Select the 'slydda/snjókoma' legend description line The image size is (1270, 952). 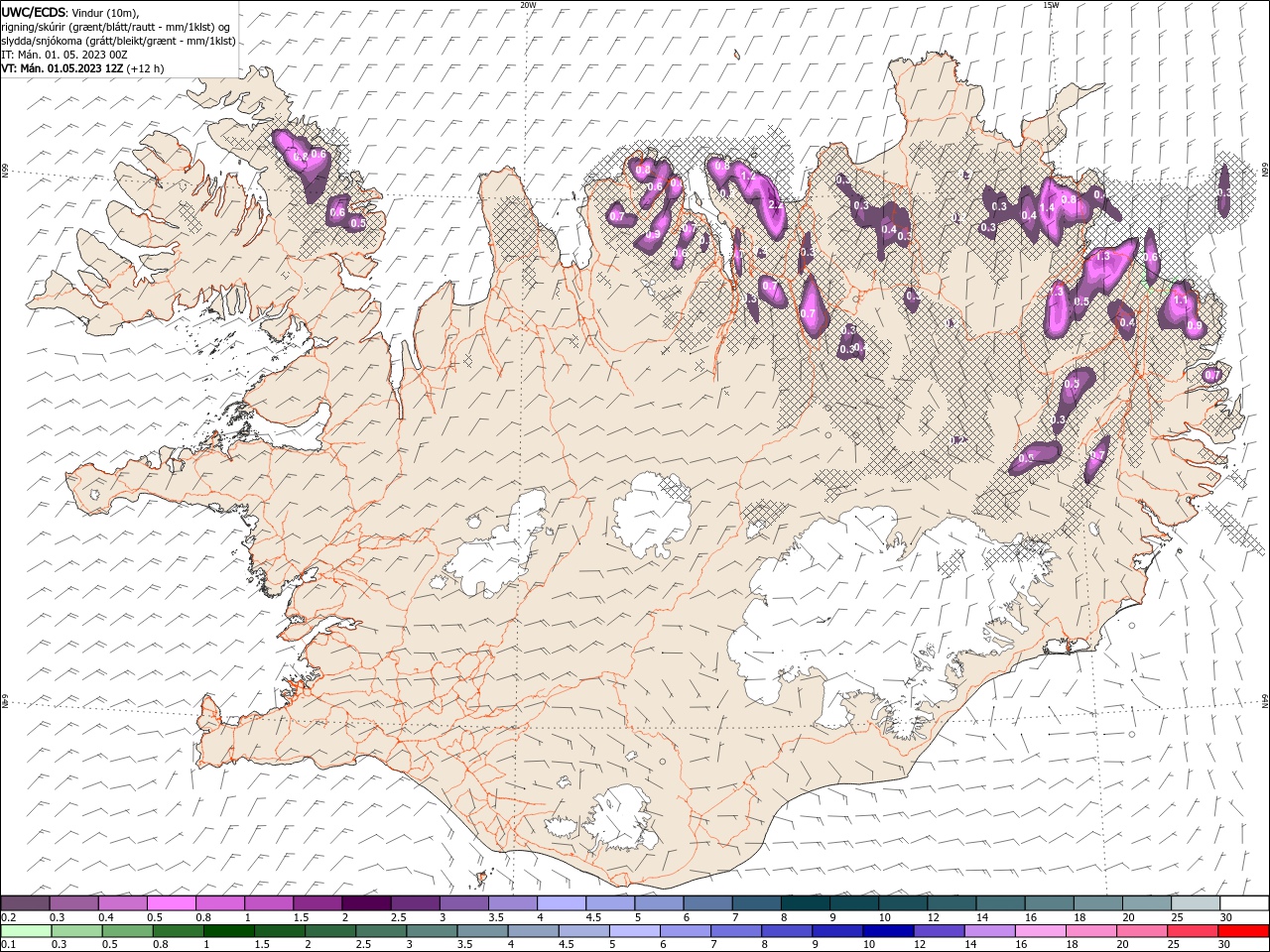pos(118,41)
